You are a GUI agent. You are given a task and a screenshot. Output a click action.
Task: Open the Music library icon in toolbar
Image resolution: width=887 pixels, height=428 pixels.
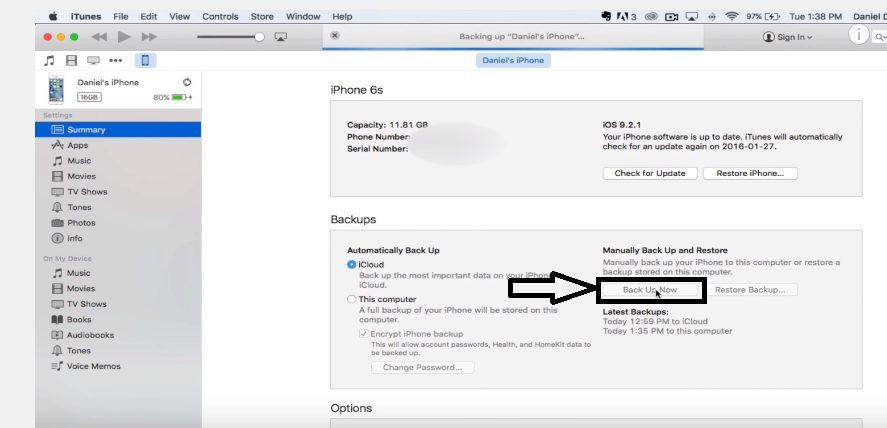[x=50, y=60]
